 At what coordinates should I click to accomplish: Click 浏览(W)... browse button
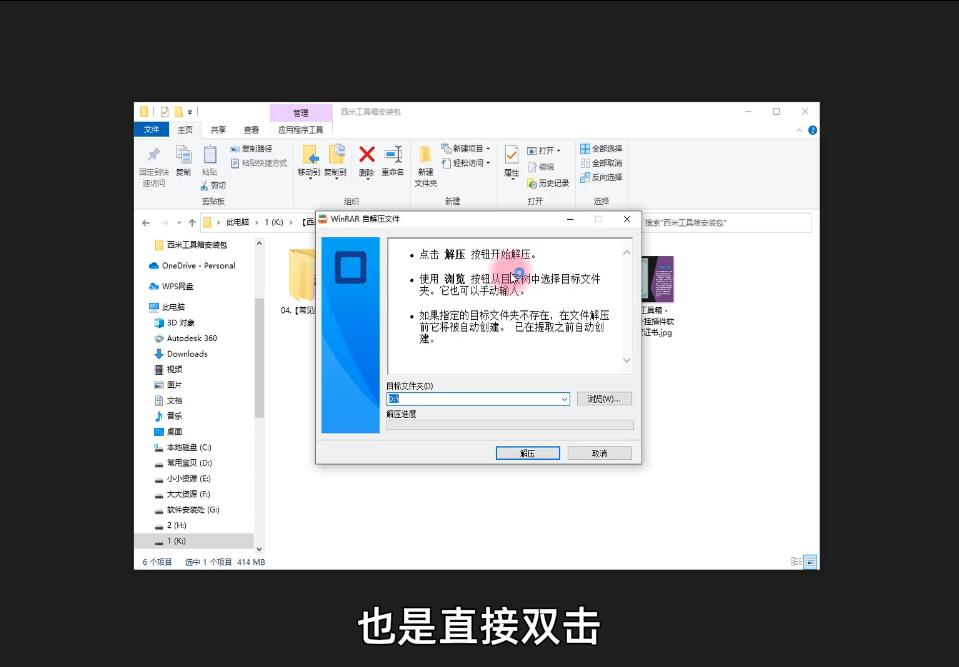click(604, 399)
